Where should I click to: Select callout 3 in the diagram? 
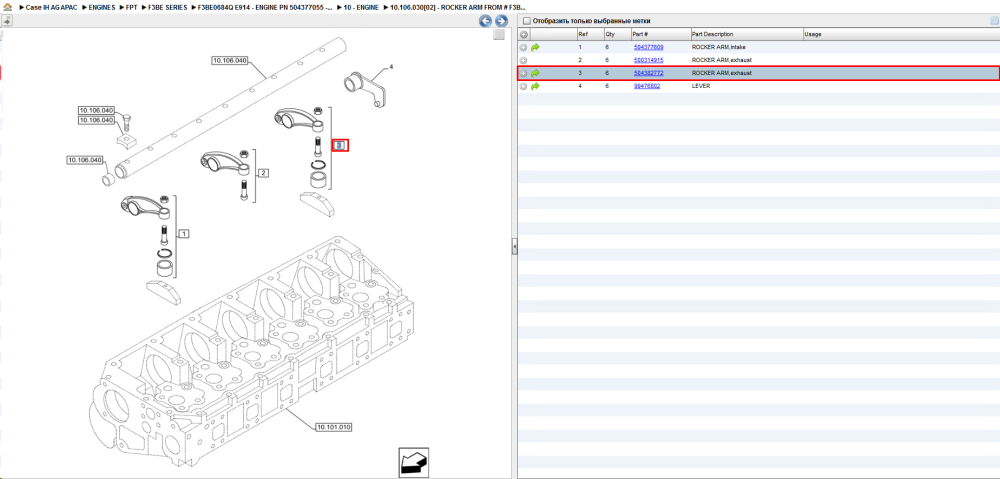[341, 145]
